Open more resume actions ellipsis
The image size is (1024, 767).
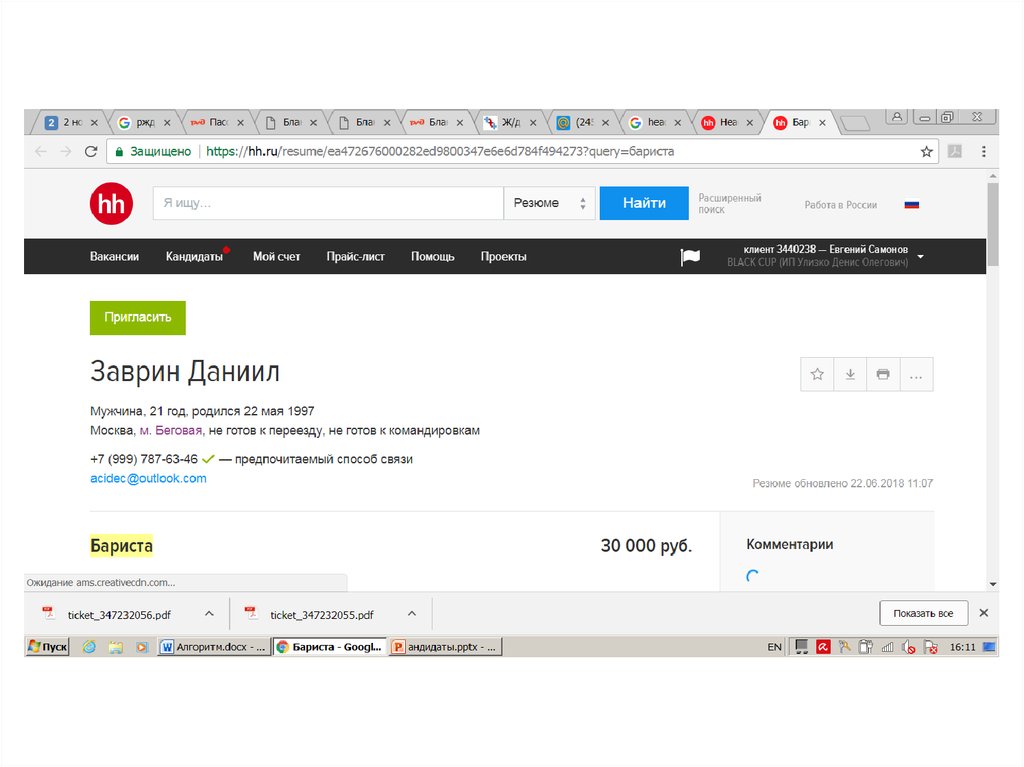click(916, 374)
